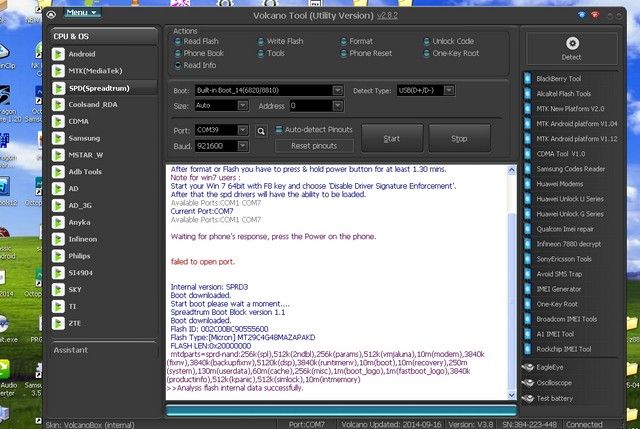Image resolution: width=640 pixels, height=429 pixels.
Task: Open BlackBerry Tool phone icon
Action: pyautogui.click(x=528, y=78)
